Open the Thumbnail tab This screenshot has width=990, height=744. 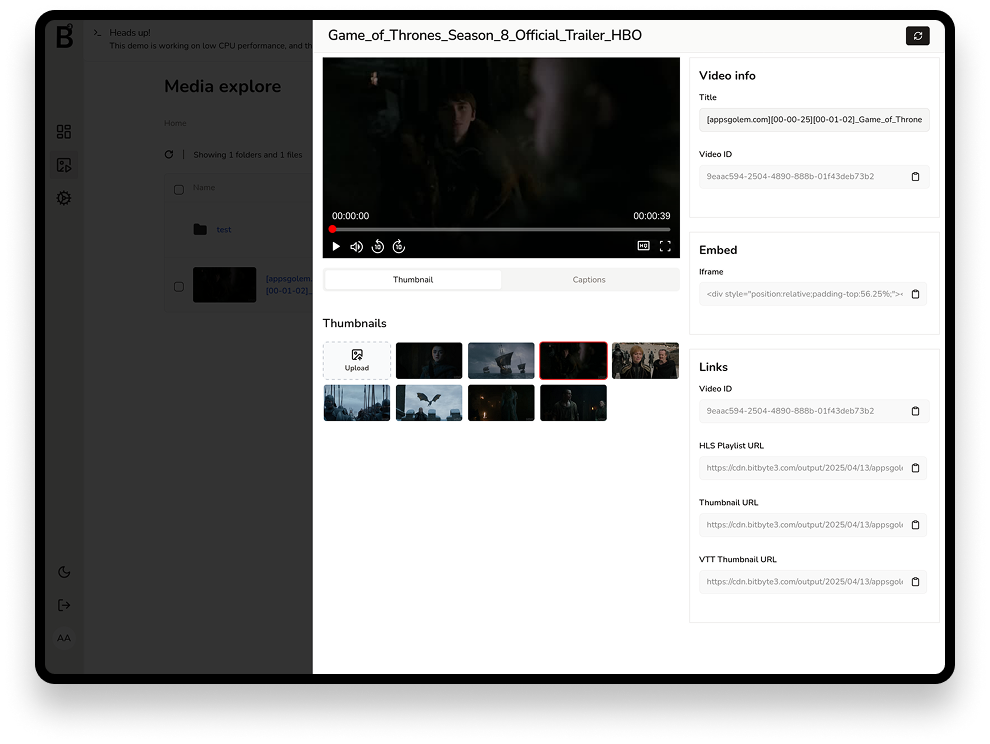click(411, 280)
